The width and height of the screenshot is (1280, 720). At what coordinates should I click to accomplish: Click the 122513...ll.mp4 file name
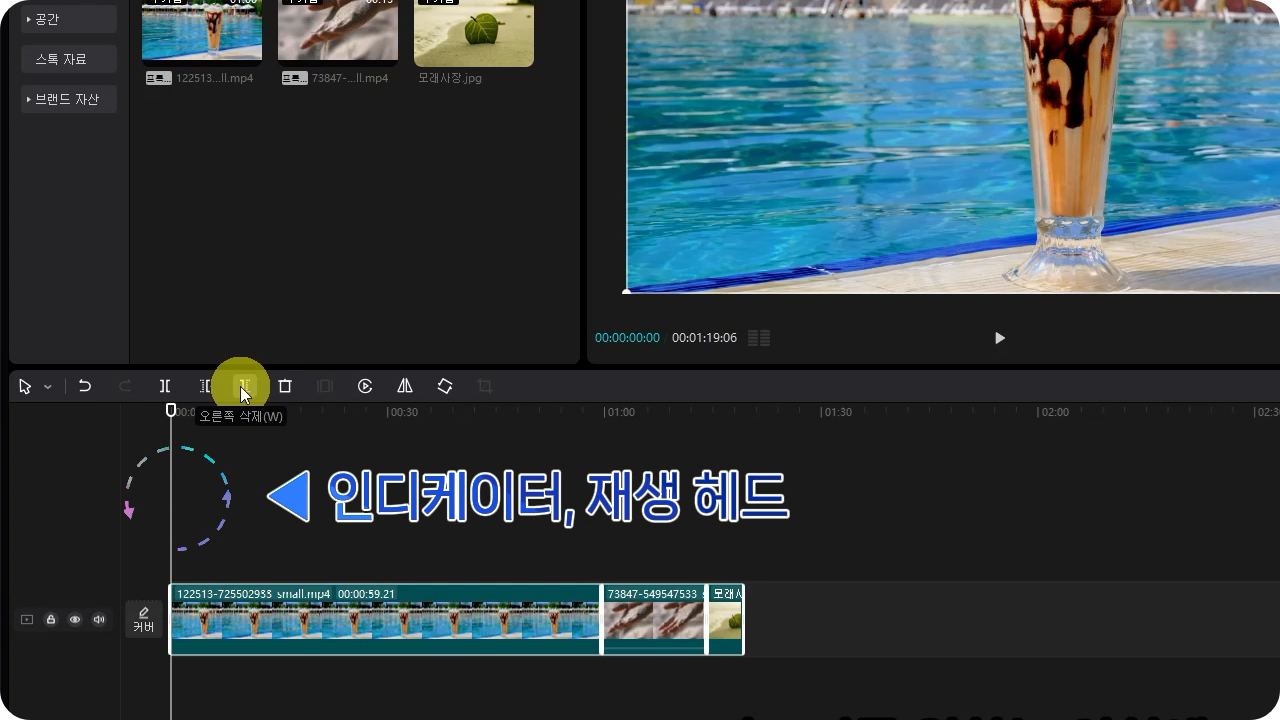click(x=214, y=78)
